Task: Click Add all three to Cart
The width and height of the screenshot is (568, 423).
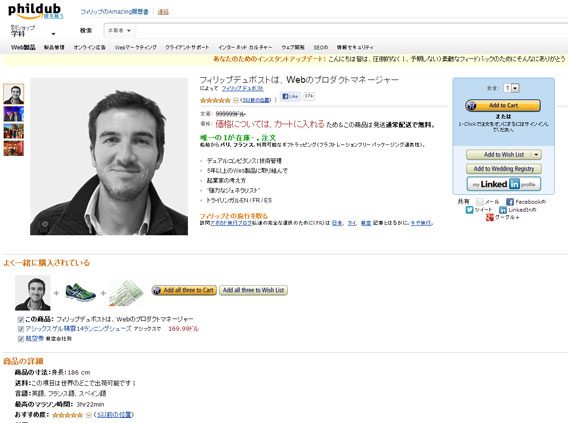Action: point(184,290)
